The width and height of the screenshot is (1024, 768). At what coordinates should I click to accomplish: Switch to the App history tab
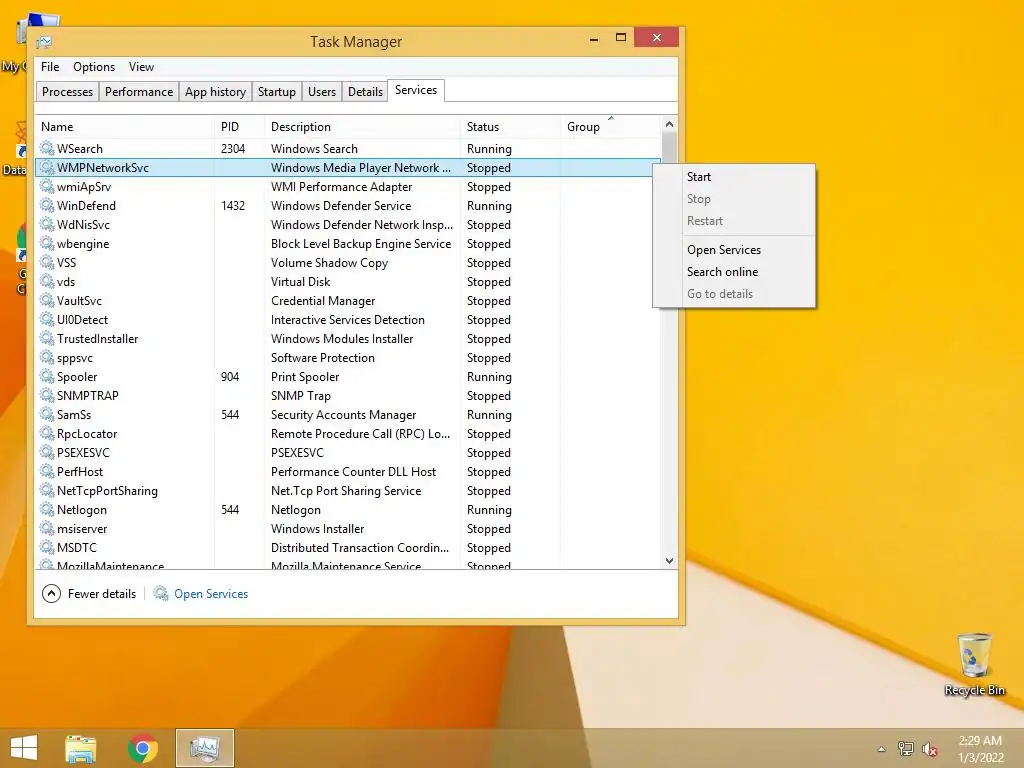point(216,91)
